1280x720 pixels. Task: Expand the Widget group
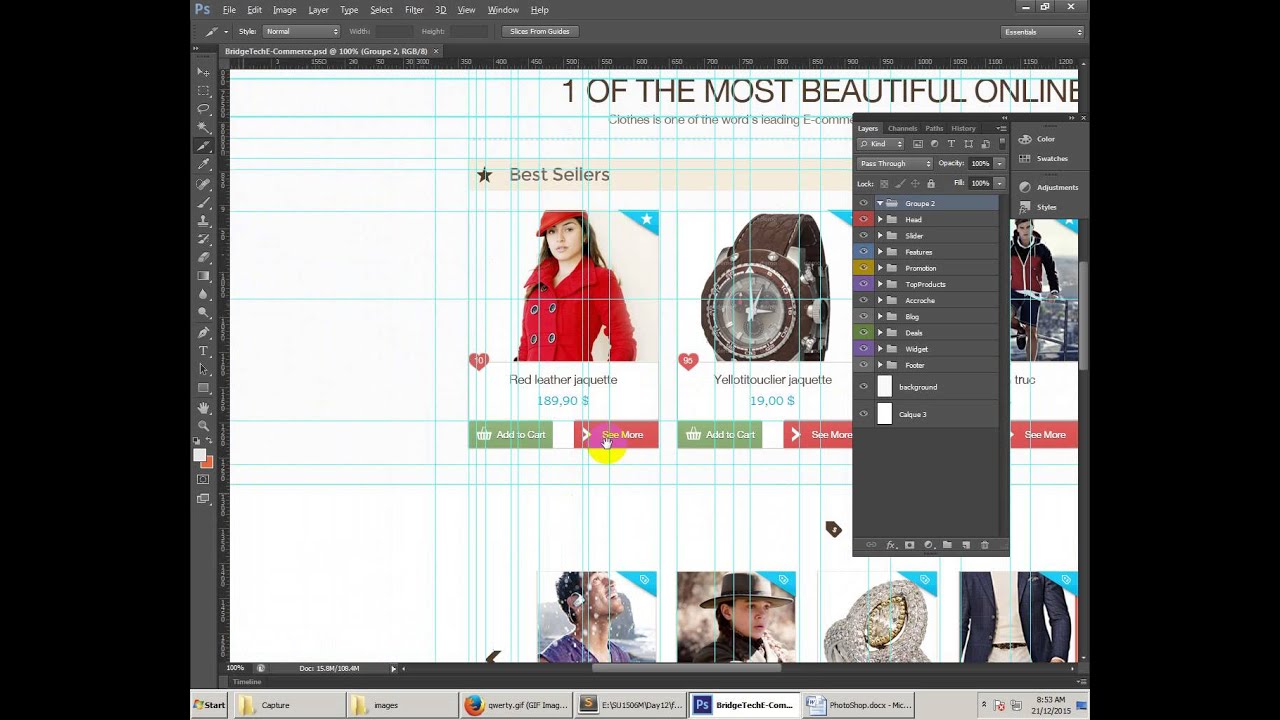point(880,349)
